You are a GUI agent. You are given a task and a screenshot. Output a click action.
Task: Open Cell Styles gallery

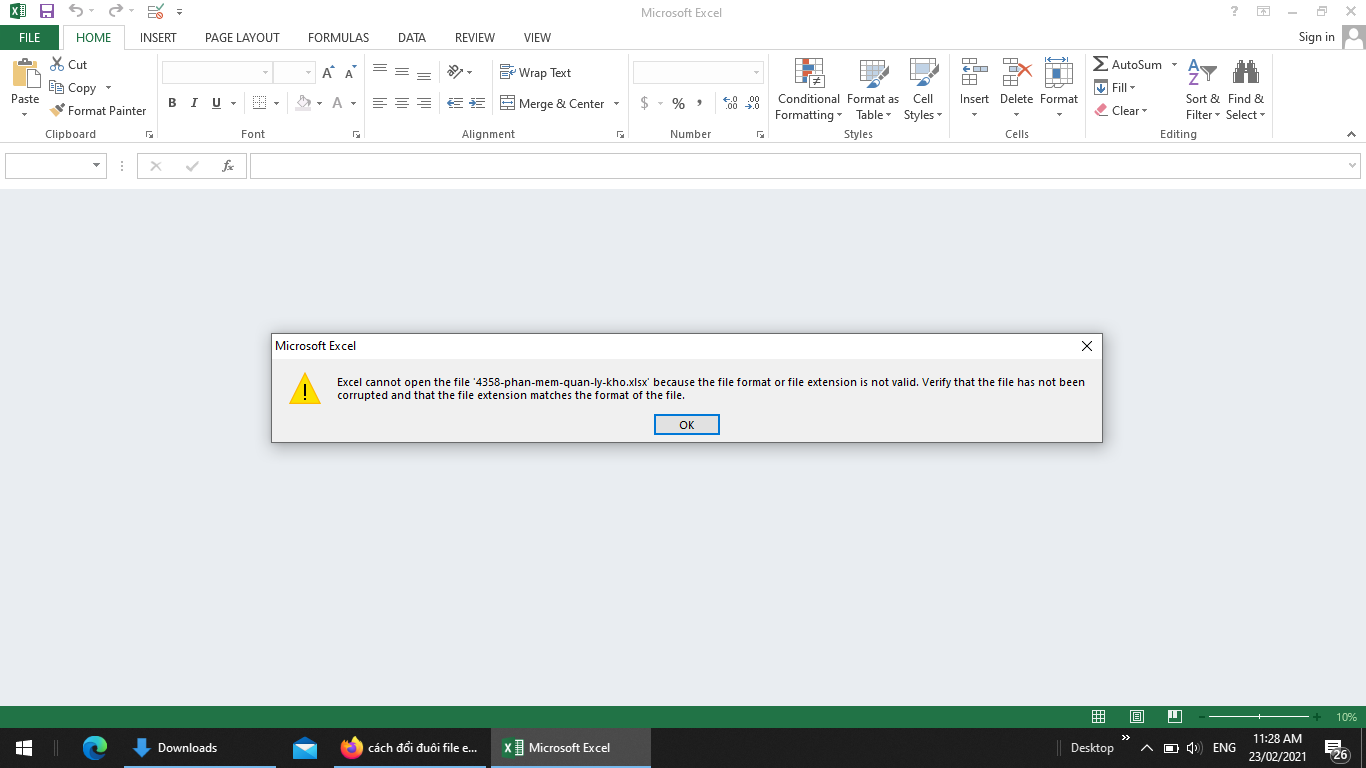pyautogui.click(x=923, y=89)
